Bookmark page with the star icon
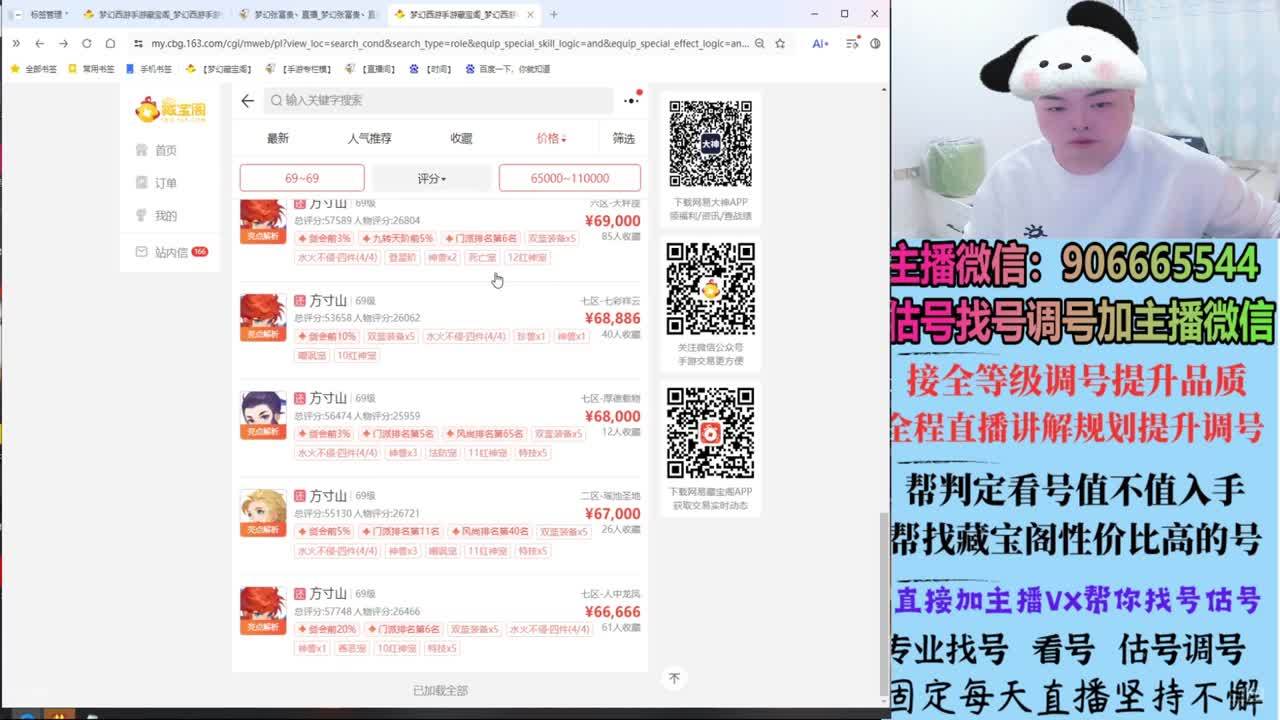The image size is (1280, 720). pyautogui.click(x=780, y=43)
